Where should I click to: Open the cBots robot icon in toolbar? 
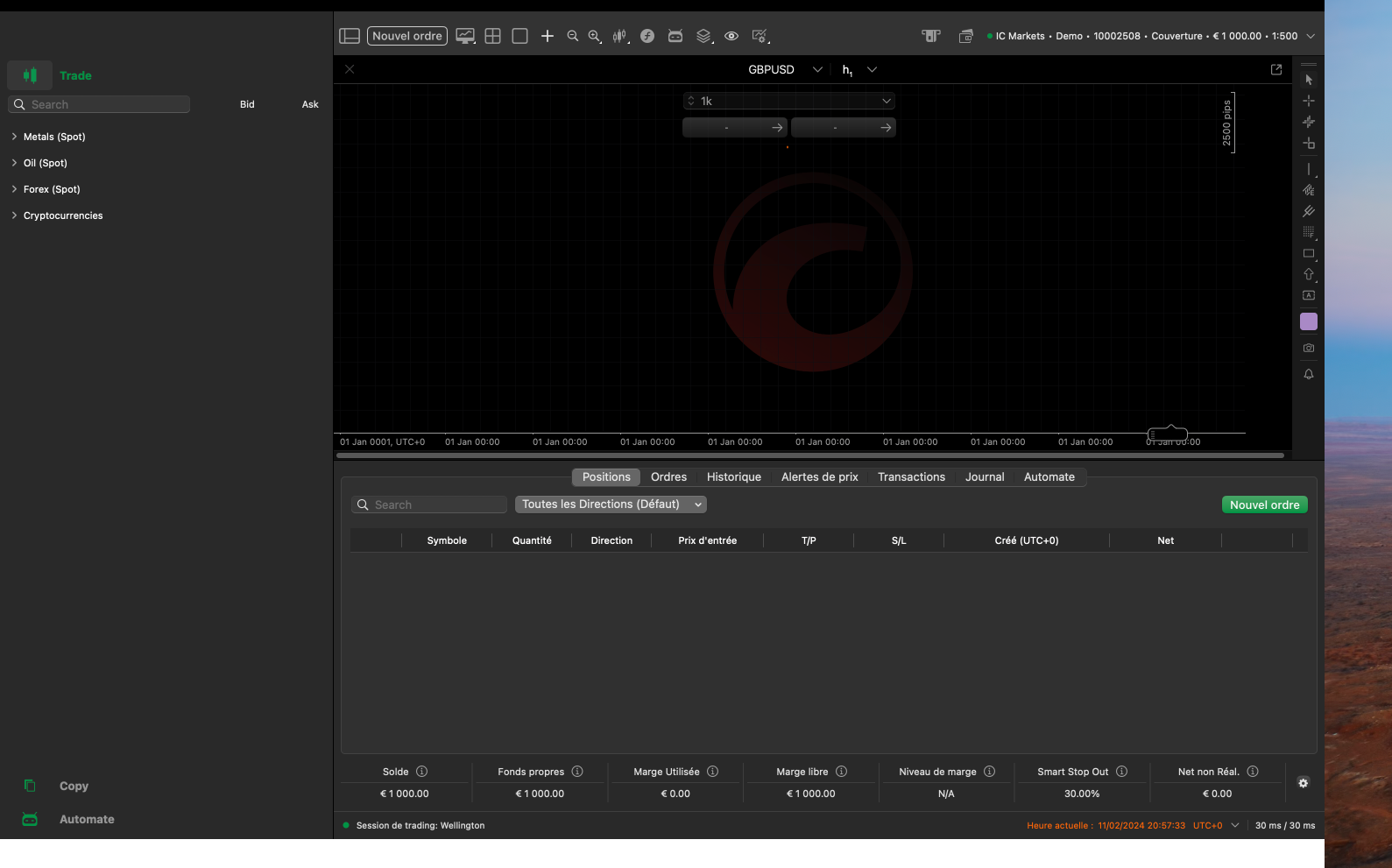point(675,36)
